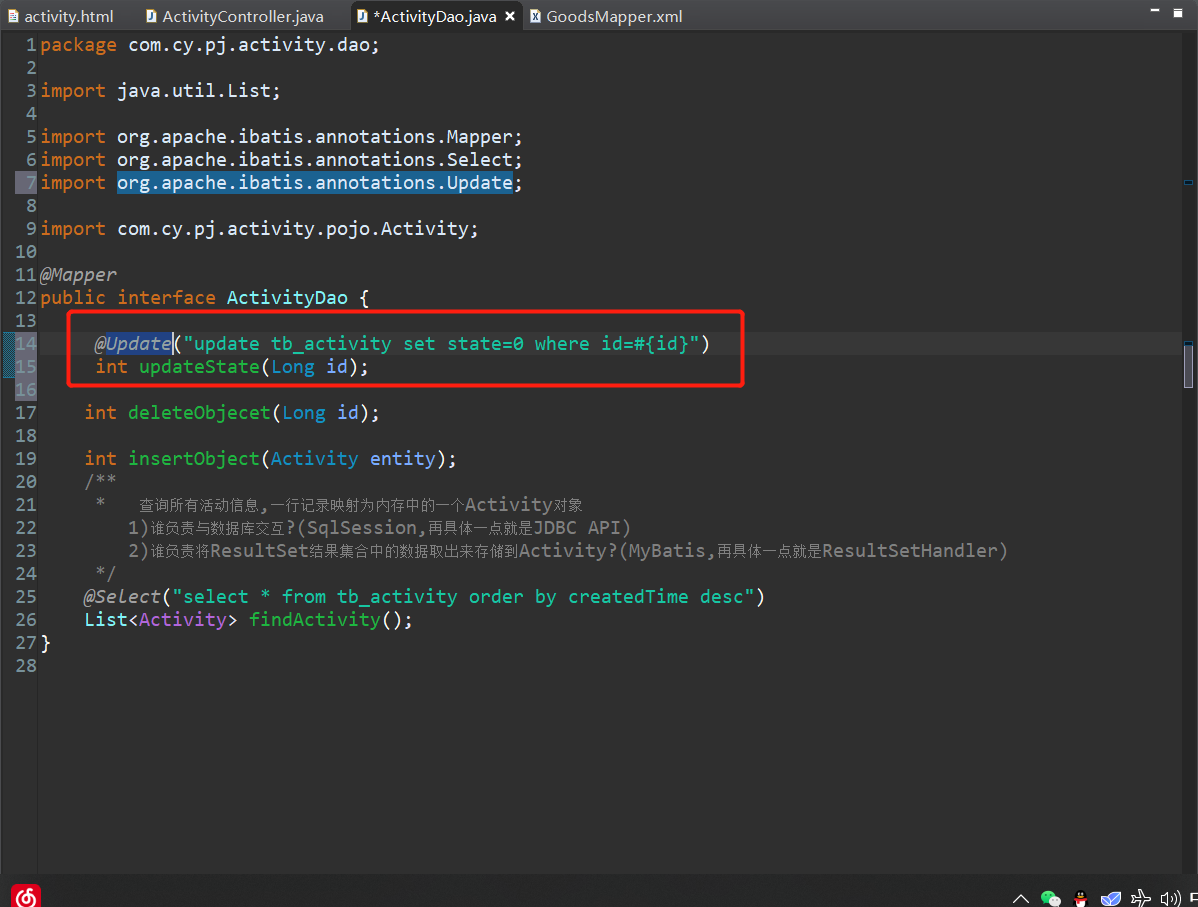Image resolution: width=1198 pixels, height=907 pixels.
Task: Maximize the editor area
Action: (x=1178, y=12)
